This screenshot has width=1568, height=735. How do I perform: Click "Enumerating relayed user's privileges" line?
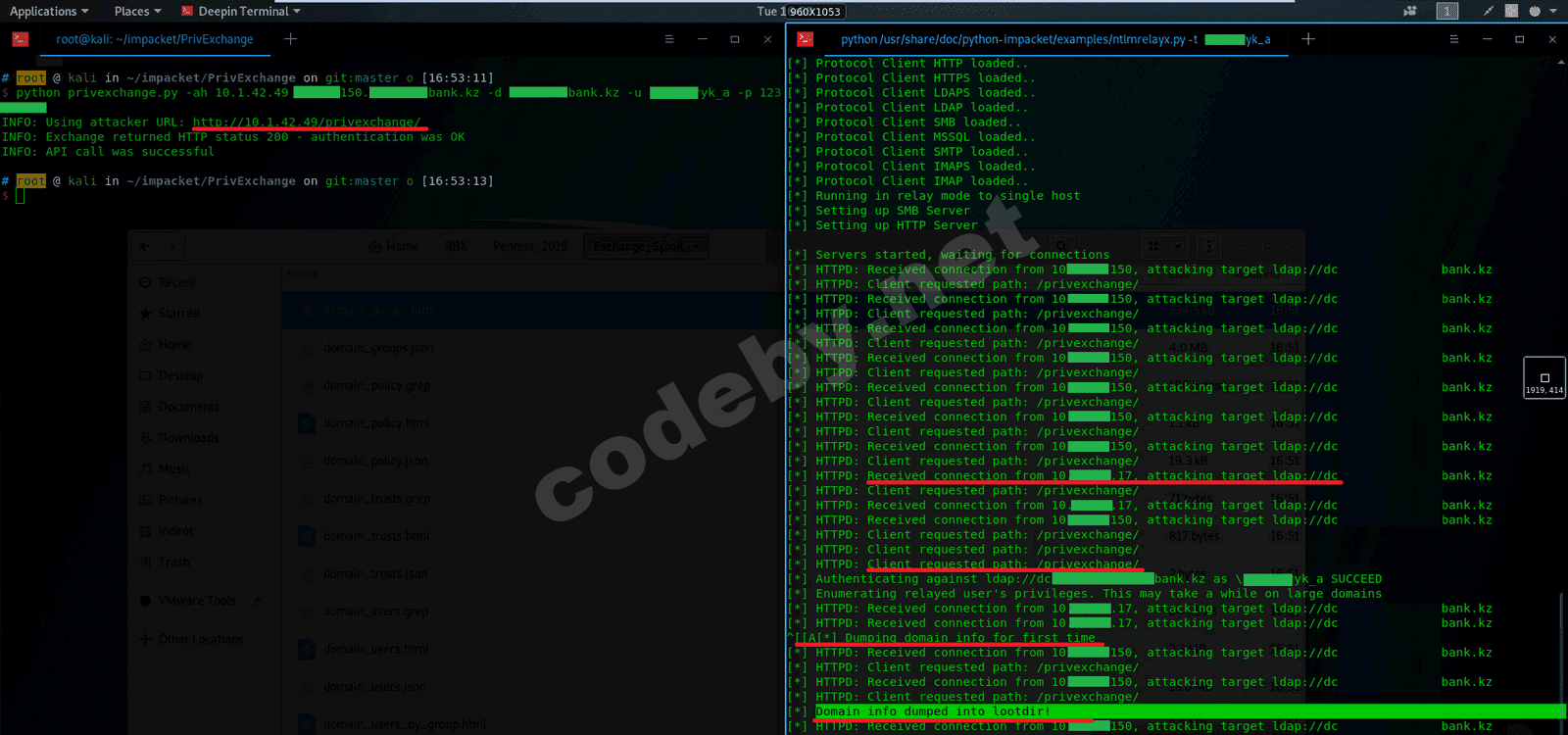(1085, 594)
